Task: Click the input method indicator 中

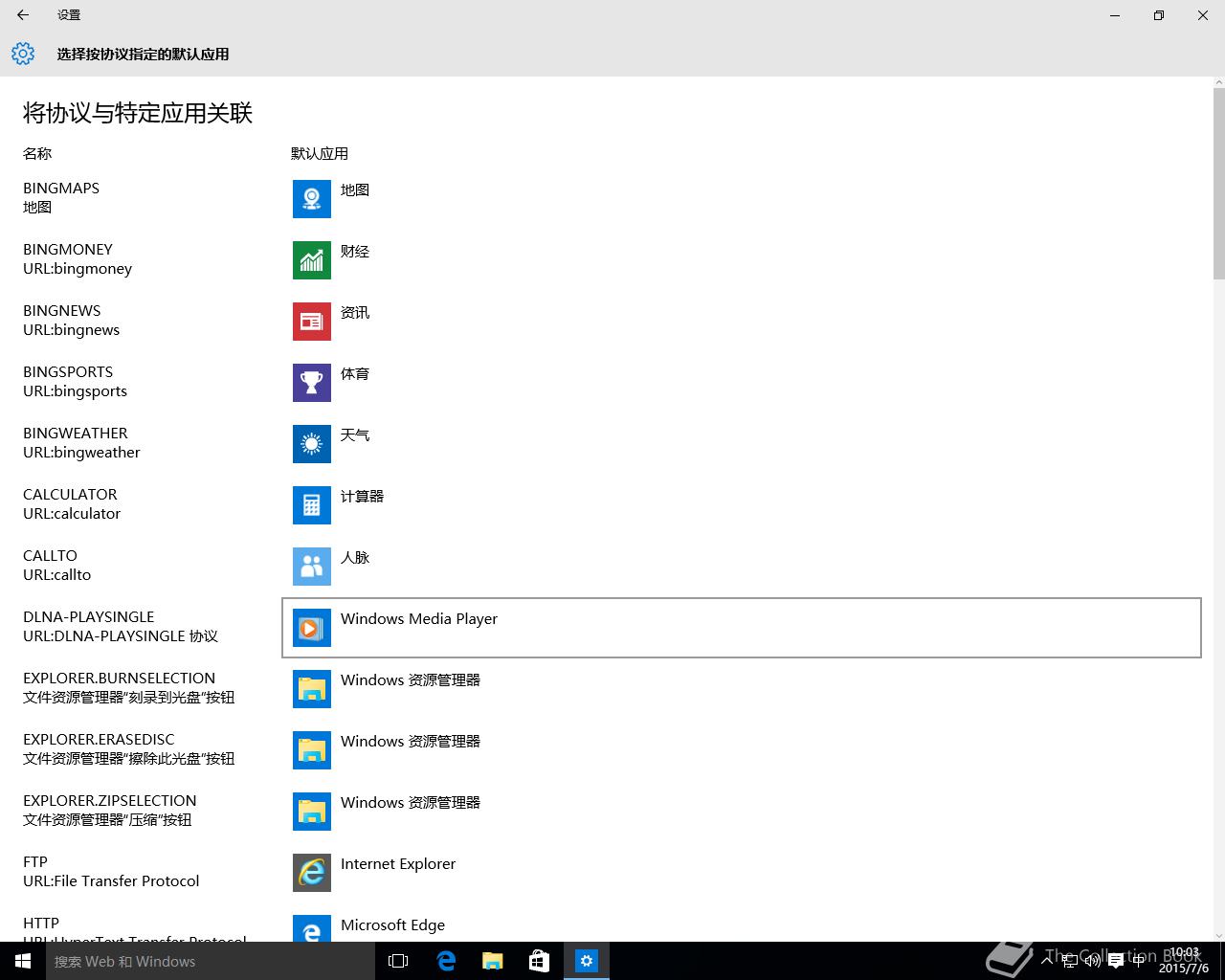Action: [1138, 961]
